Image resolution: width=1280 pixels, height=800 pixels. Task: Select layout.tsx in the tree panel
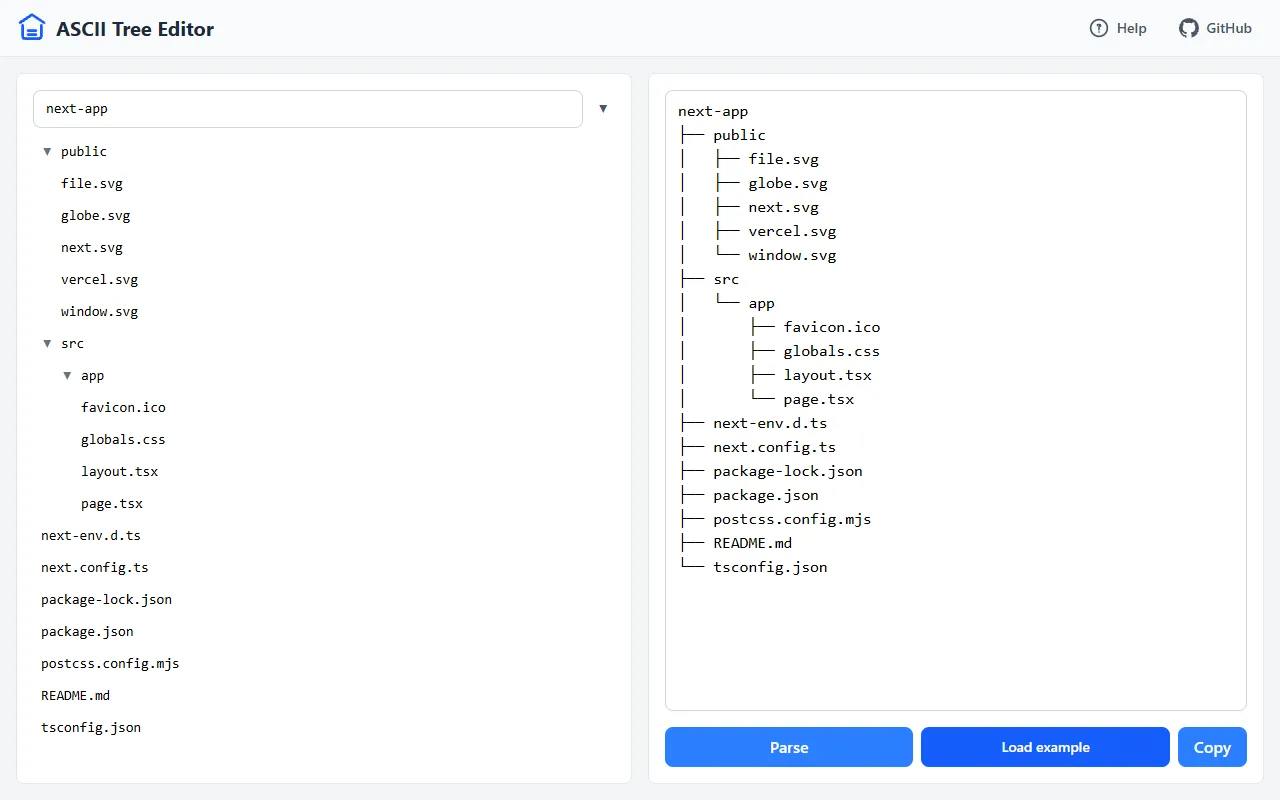point(120,472)
